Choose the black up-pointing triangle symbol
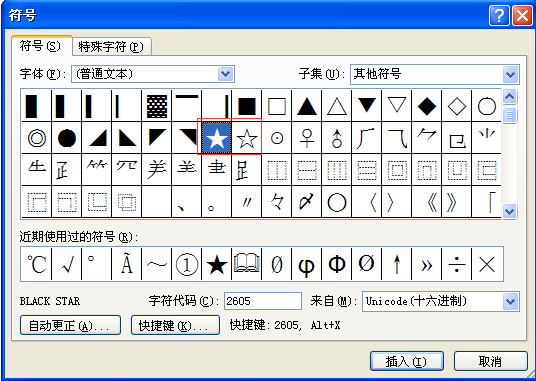 pos(307,106)
